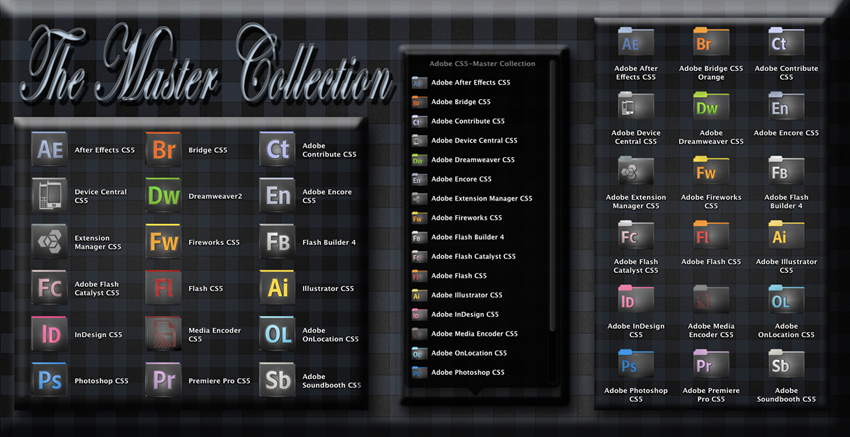Click the Adobe Bridge CS5 Orange folder
The height and width of the screenshot is (437, 850).
(x=711, y=42)
